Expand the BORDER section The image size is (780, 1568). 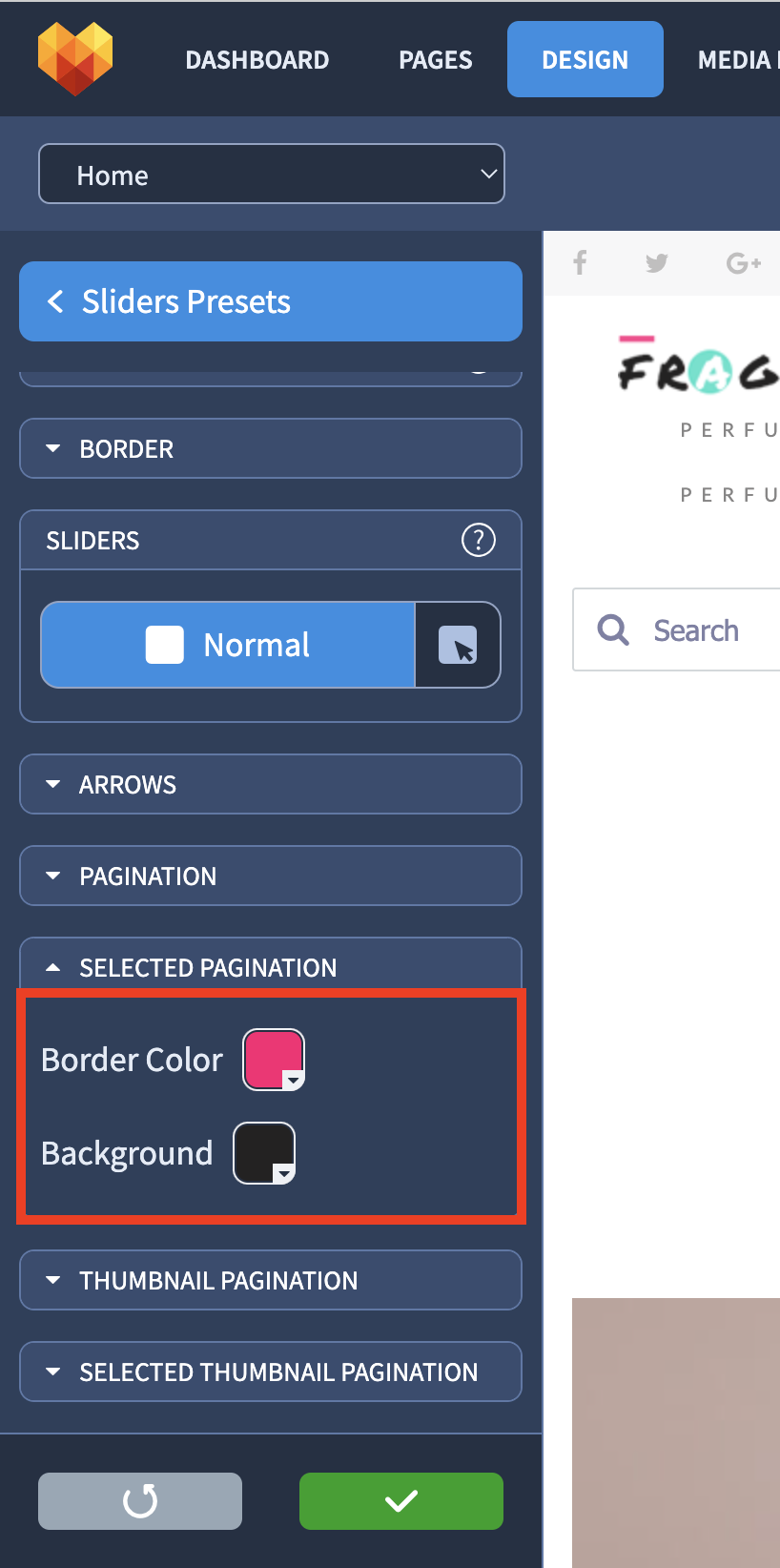[x=271, y=448]
